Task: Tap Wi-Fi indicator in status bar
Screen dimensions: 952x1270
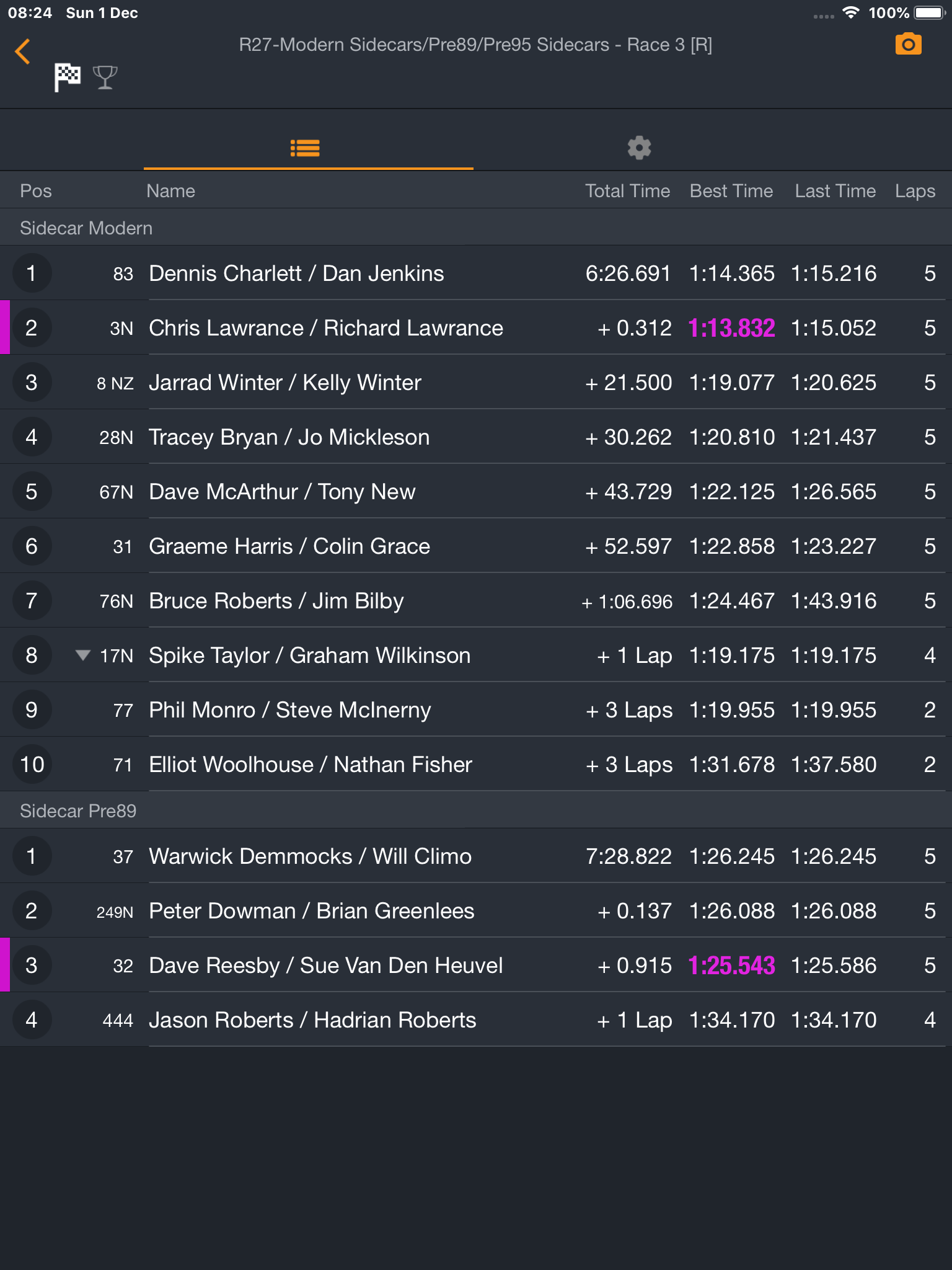Action: pos(851,12)
